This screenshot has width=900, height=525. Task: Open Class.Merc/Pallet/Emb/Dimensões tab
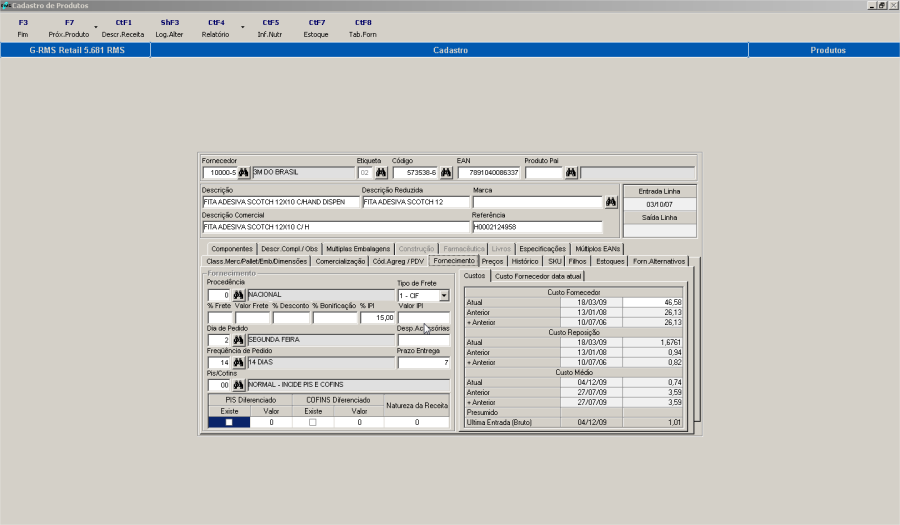tap(257, 261)
